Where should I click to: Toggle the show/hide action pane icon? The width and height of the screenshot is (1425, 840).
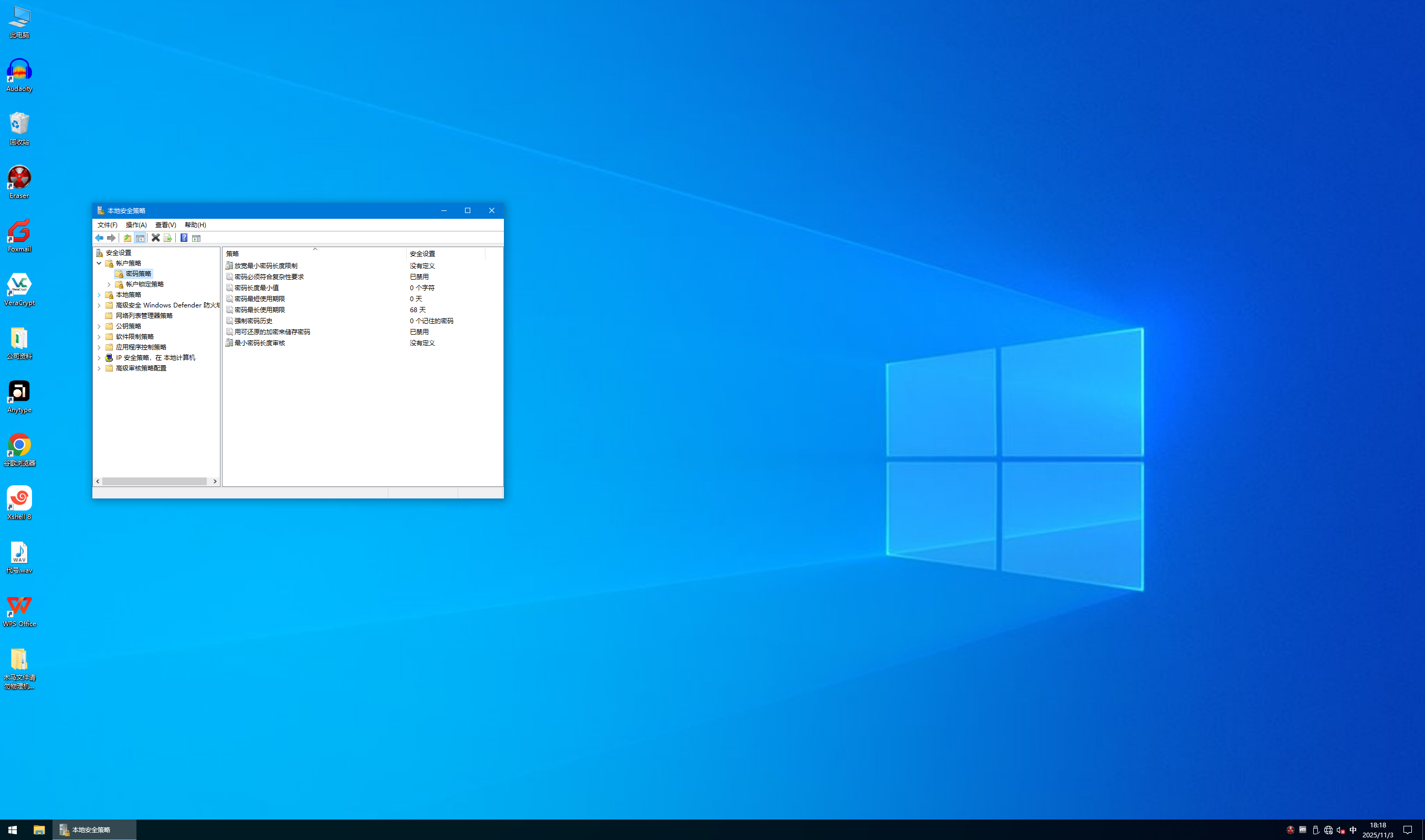196,238
